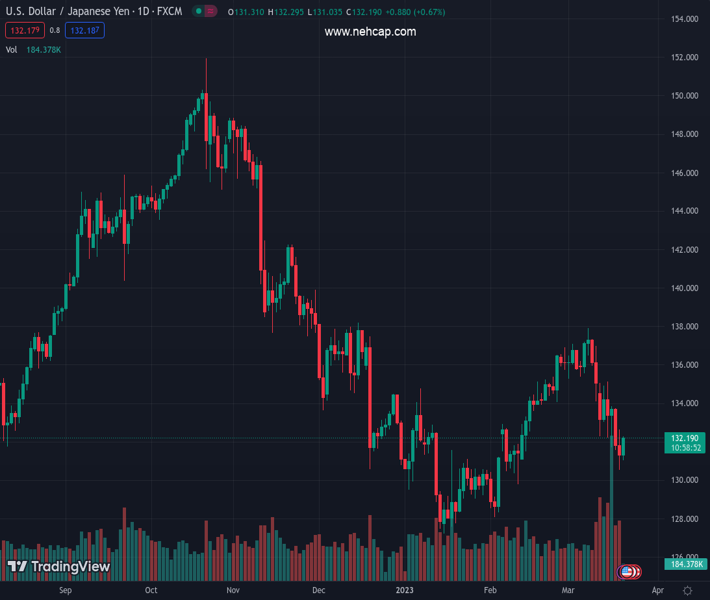Click the Oct label on time axis

151,591
